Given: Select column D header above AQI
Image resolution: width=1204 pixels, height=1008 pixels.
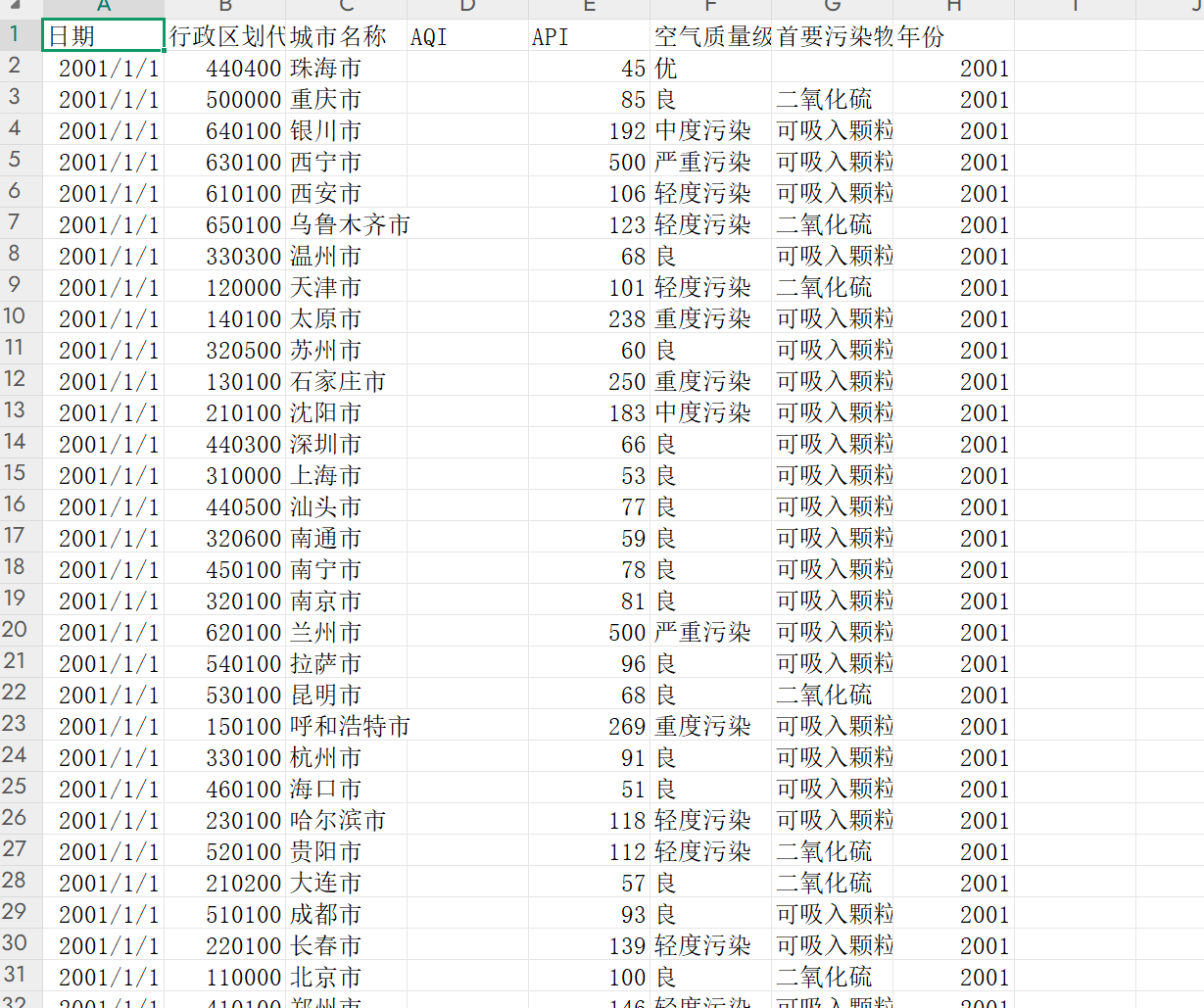Looking at the screenshot, I should (x=467, y=7).
